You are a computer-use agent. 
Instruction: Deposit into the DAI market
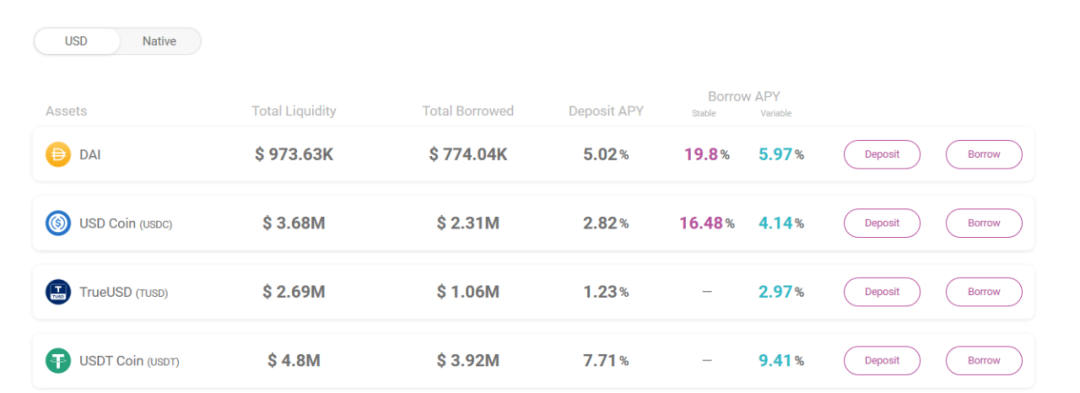[x=882, y=154]
